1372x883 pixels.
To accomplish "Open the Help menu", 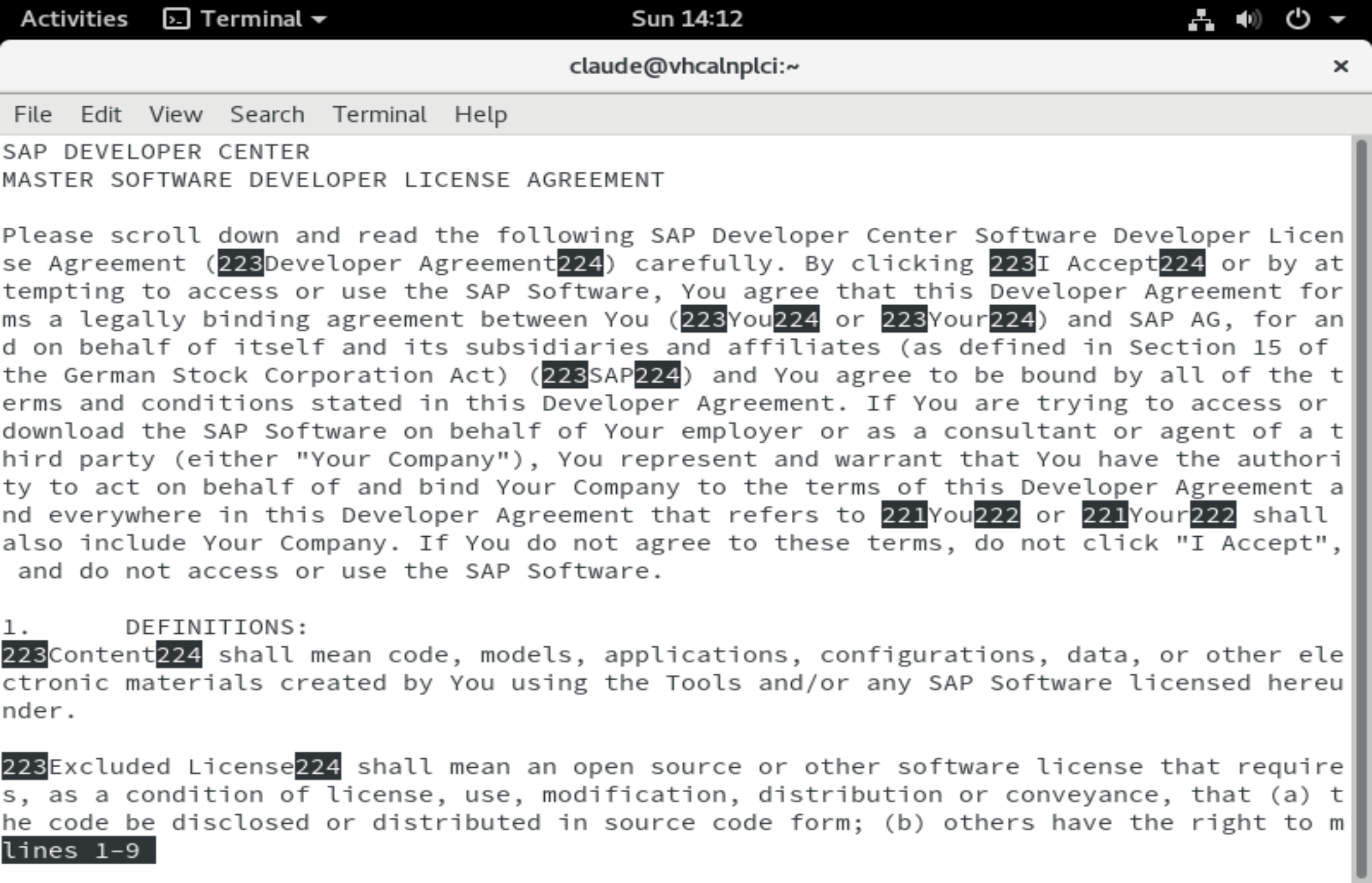I will 480,115.
